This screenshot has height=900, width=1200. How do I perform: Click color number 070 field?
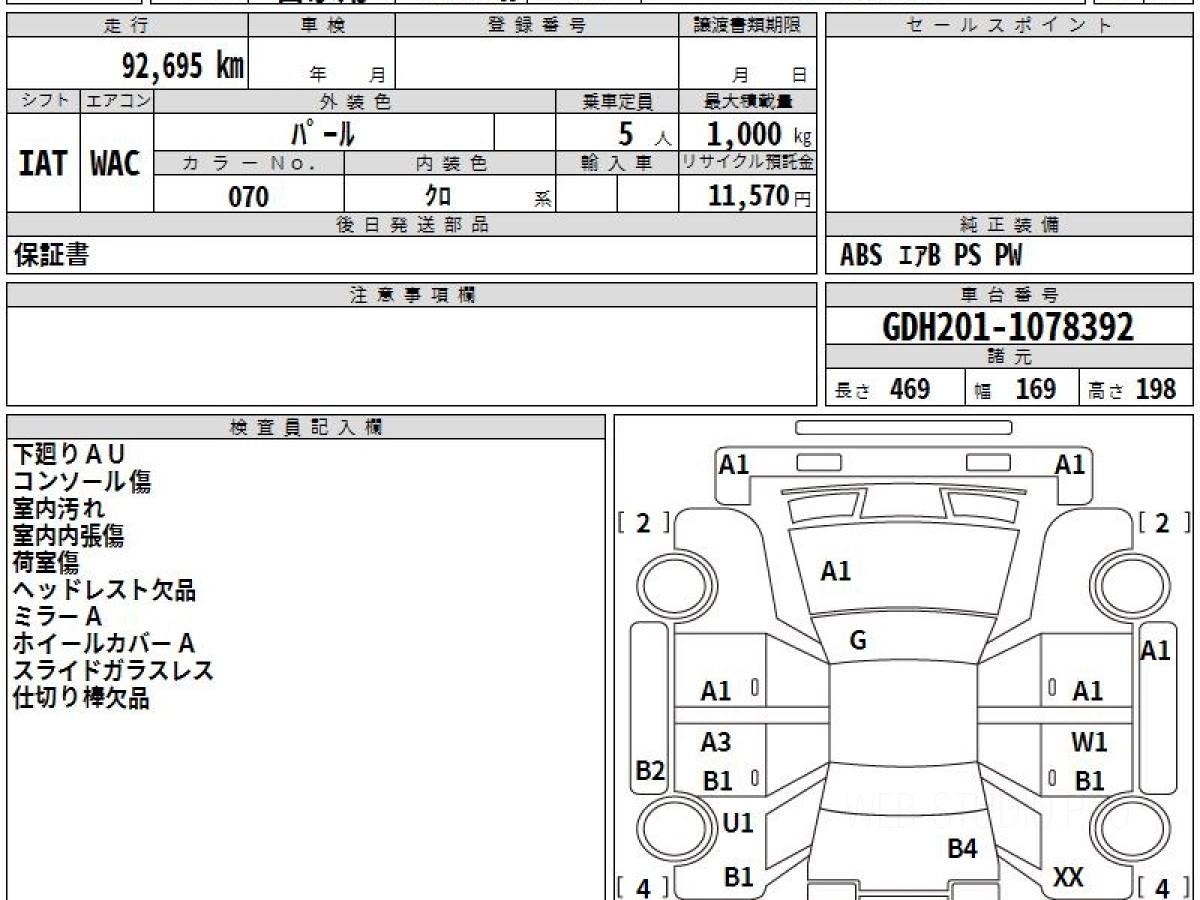coord(249,196)
